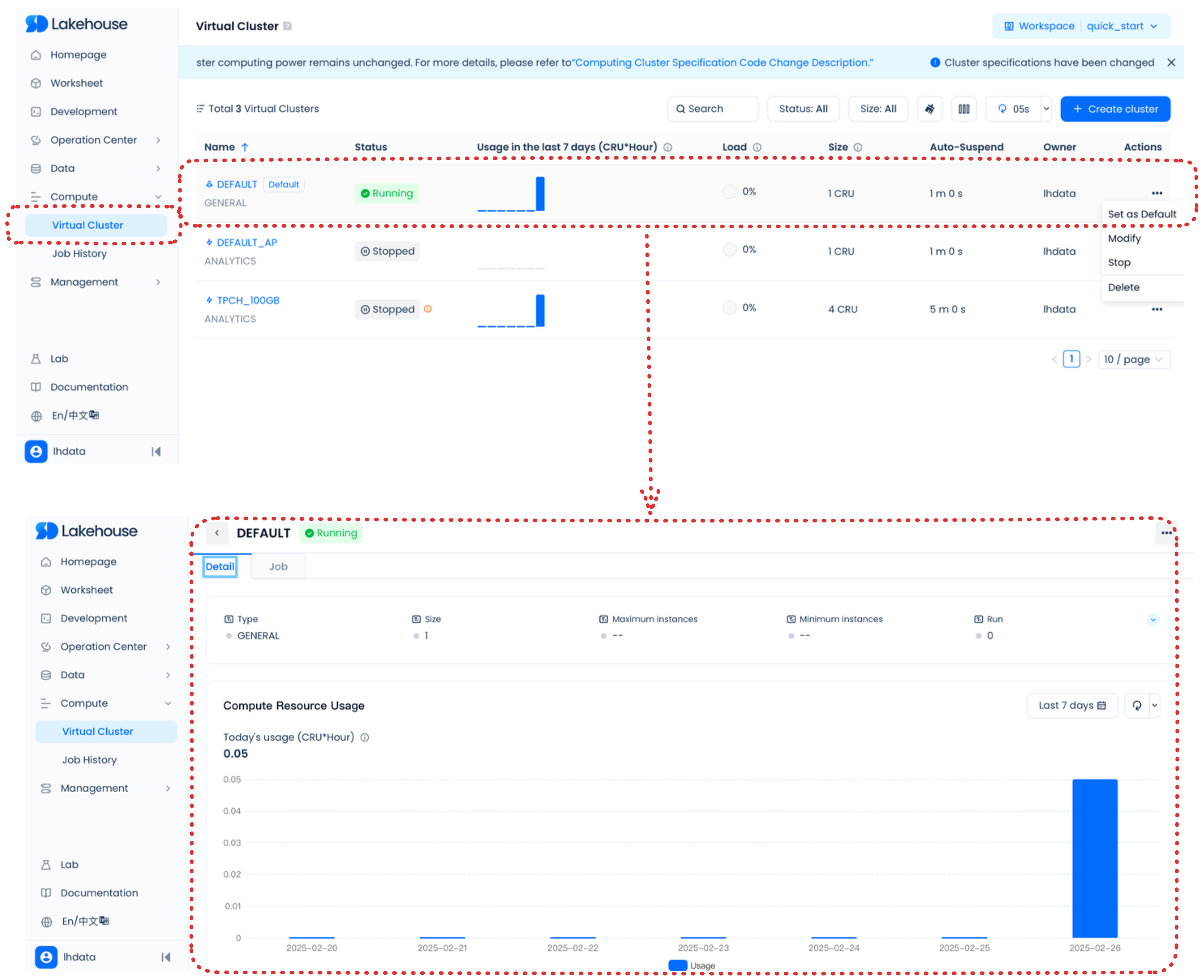Image resolution: width=1204 pixels, height=980 pixels.
Task: Click the back arrow beside DEFAULT title
Action: tap(217, 533)
